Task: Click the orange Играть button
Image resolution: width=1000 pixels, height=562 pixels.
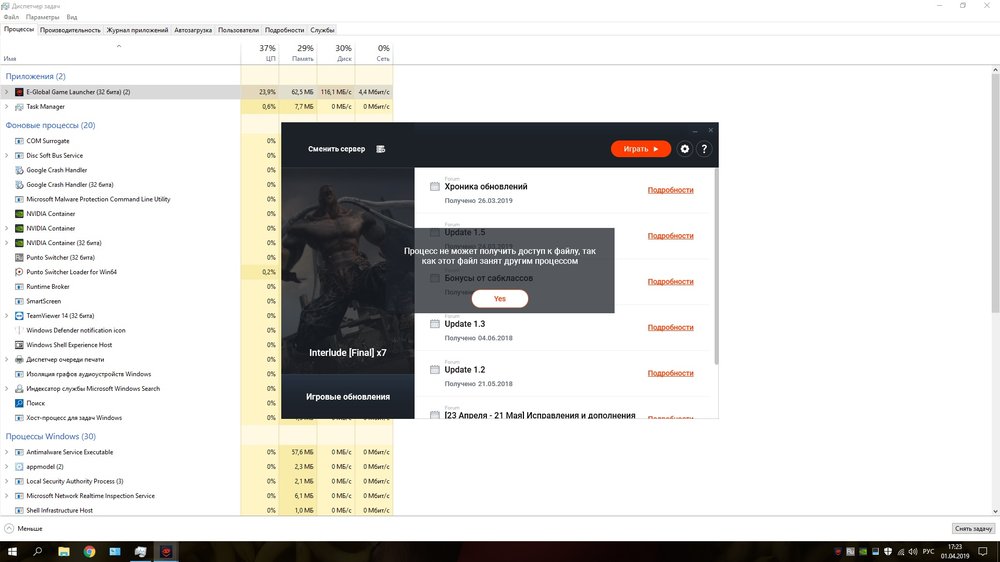Action: (x=640, y=149)
